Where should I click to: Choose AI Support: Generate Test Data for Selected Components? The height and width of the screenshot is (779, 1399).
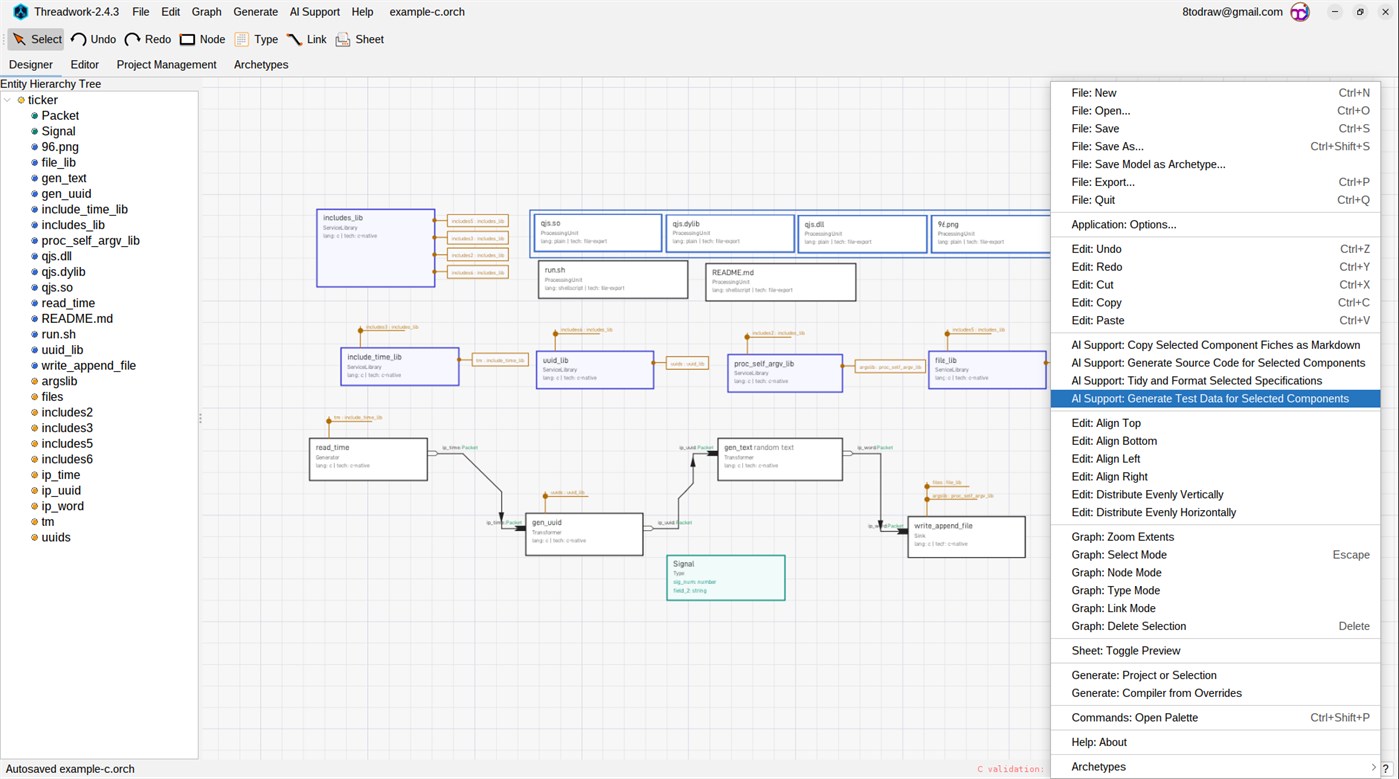point(1215,399)
